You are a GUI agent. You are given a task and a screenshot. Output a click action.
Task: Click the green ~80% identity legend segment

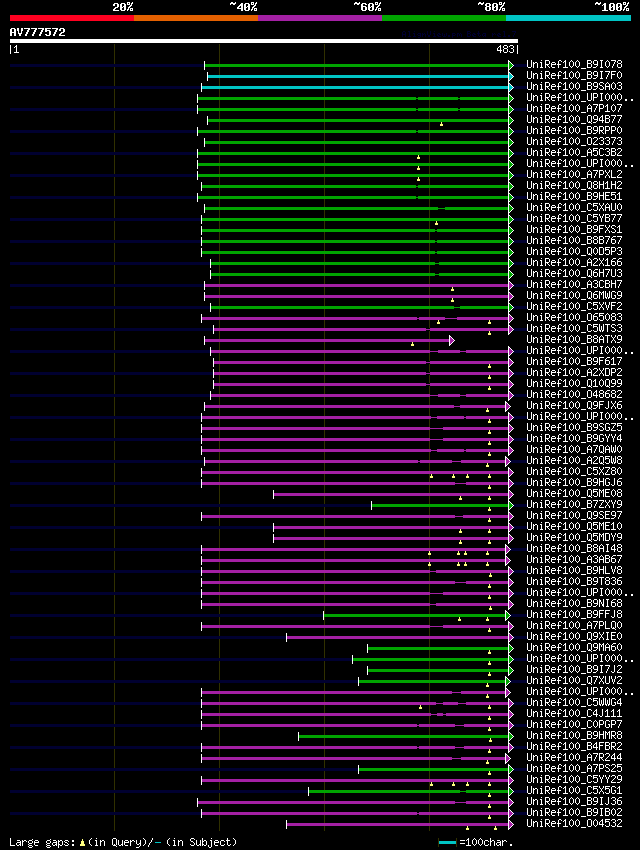tap(444, 18)
